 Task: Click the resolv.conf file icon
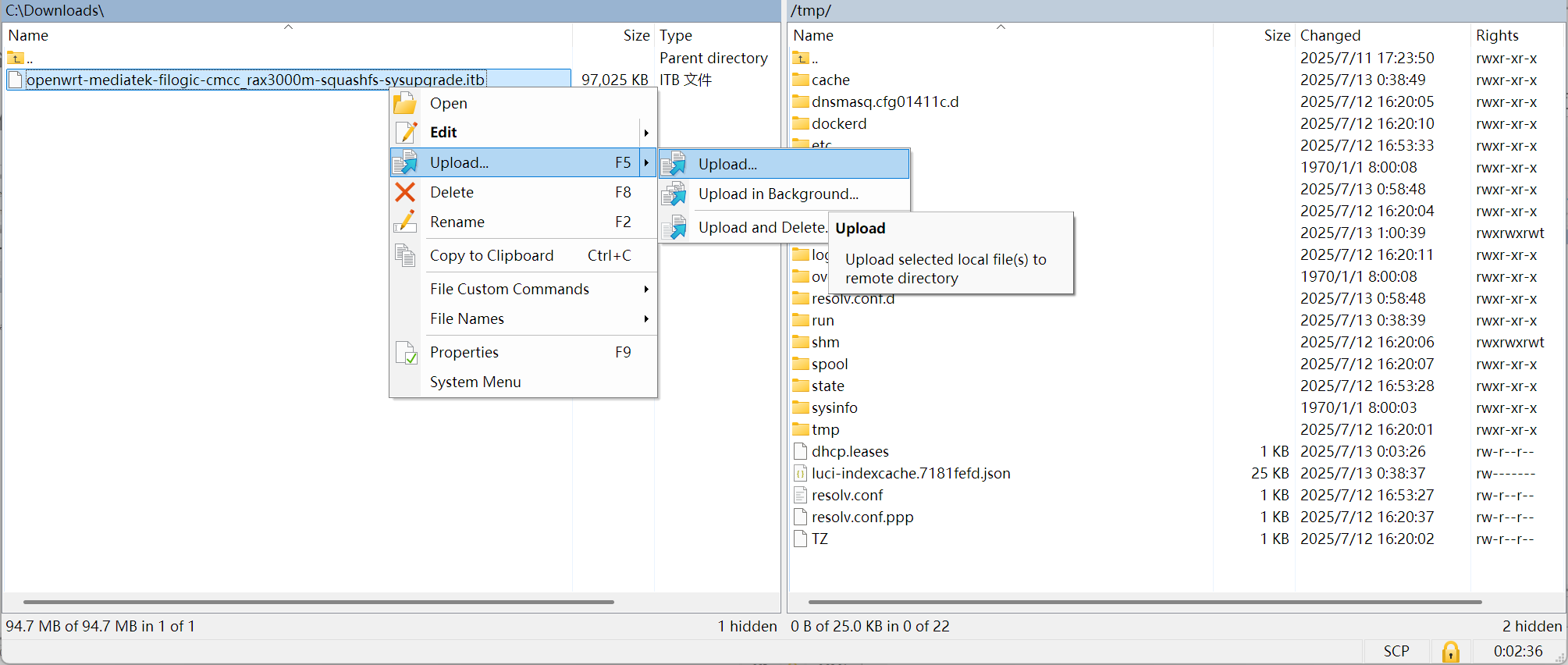click(x=800, y=495)
